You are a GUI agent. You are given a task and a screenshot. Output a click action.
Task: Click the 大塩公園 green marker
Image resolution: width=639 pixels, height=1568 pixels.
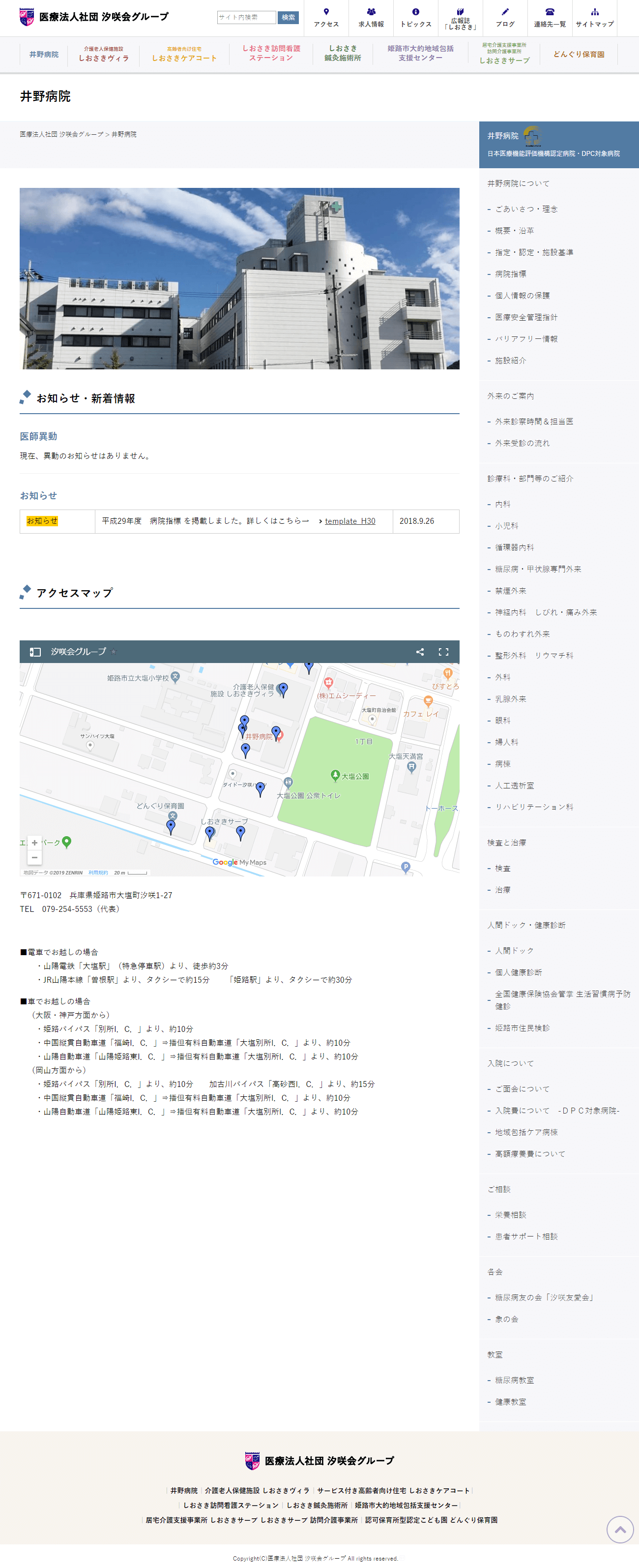coord(335,775)
